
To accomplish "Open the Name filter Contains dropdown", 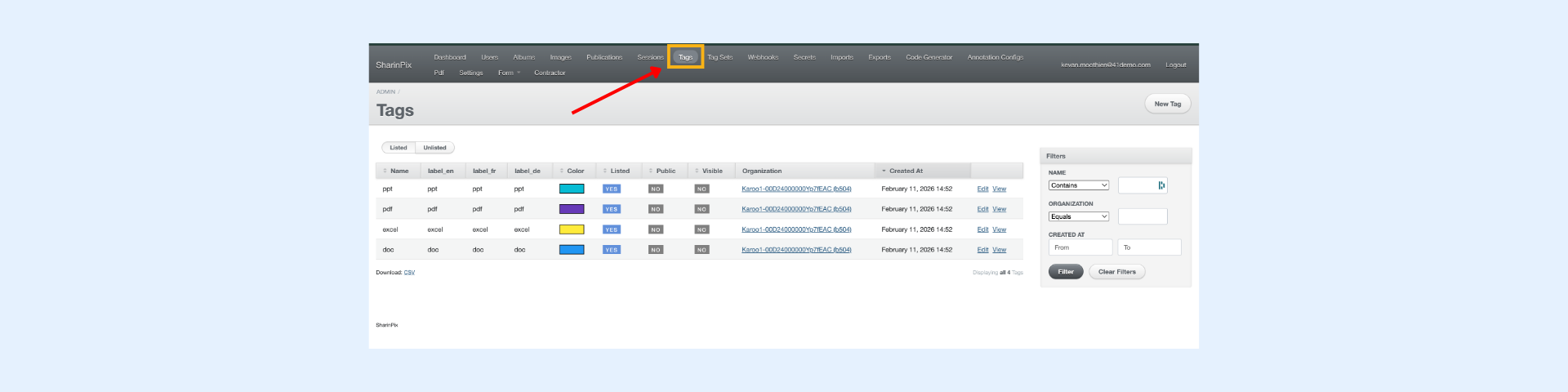I will 1078,185.
